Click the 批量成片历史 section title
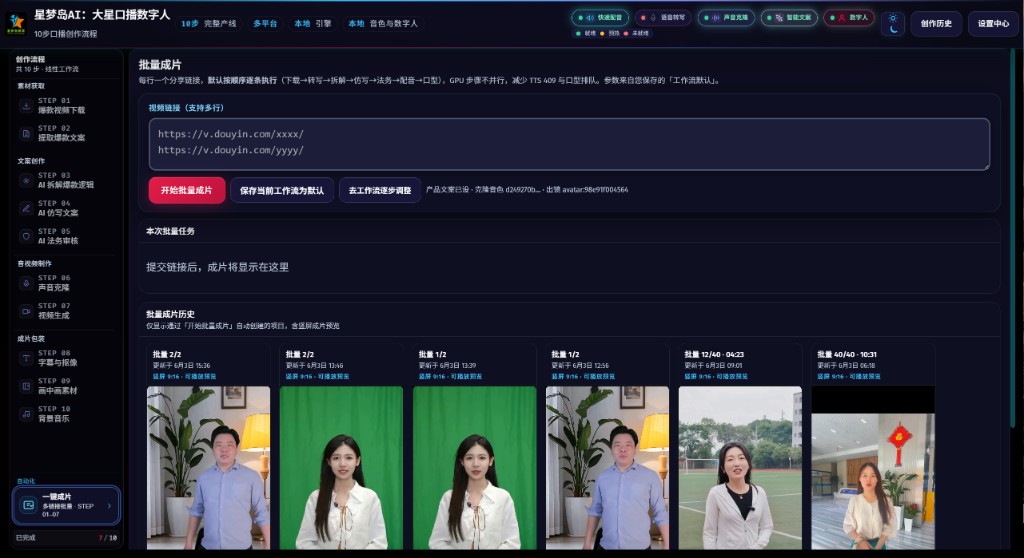The width and height of the screenshot is (1024, 558). (x=170, y=314)
